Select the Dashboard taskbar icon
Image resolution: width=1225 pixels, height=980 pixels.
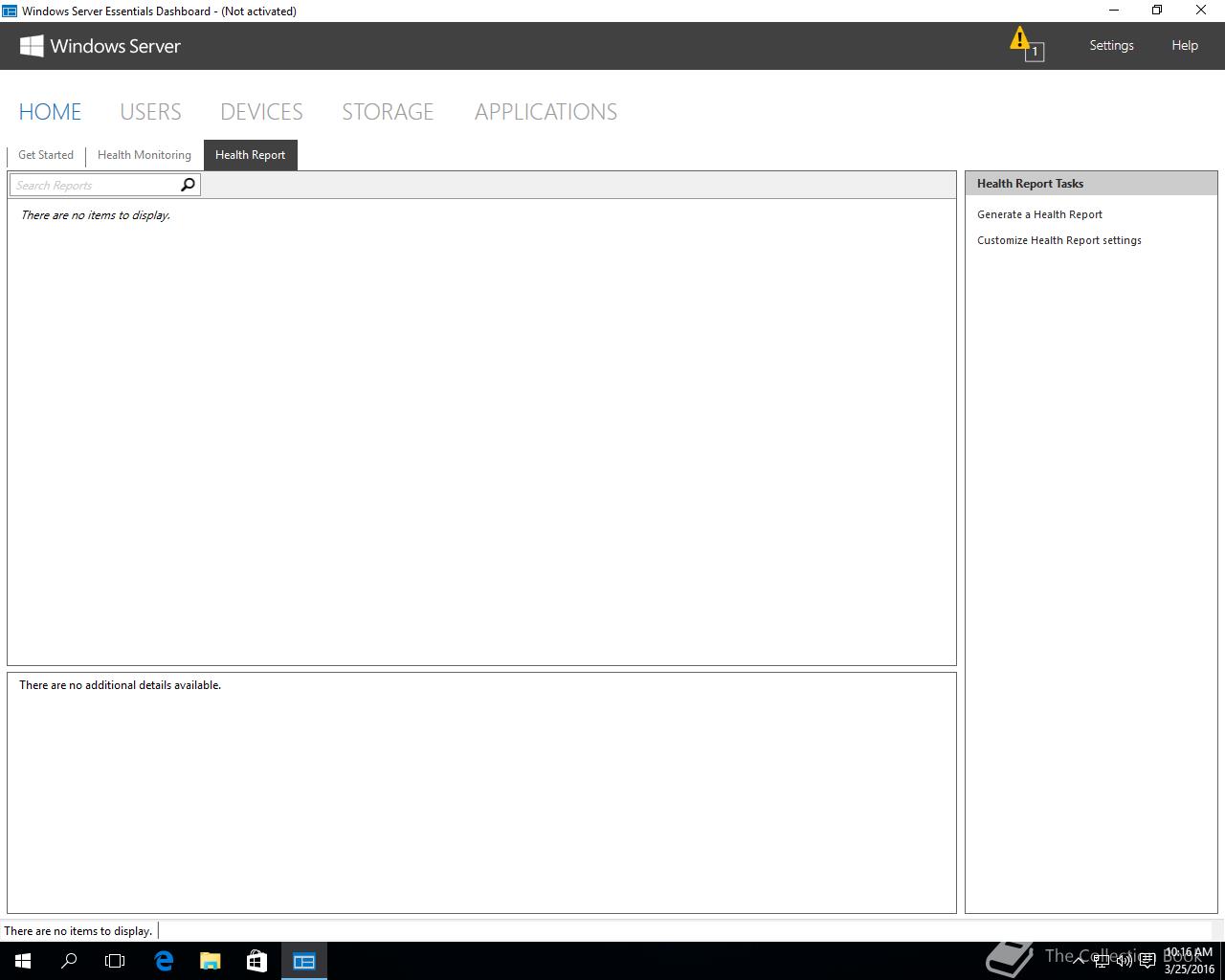pyautogui.click(x=304, y=961)
